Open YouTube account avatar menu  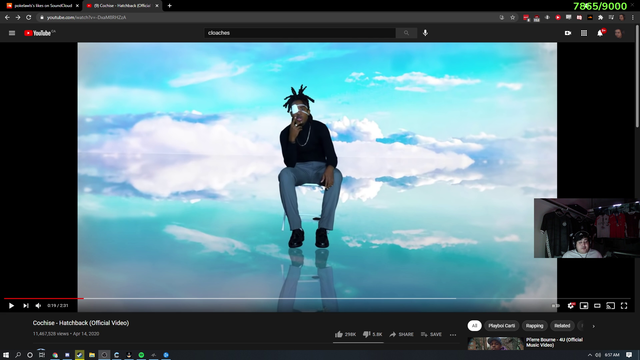(x=619, y=33)
